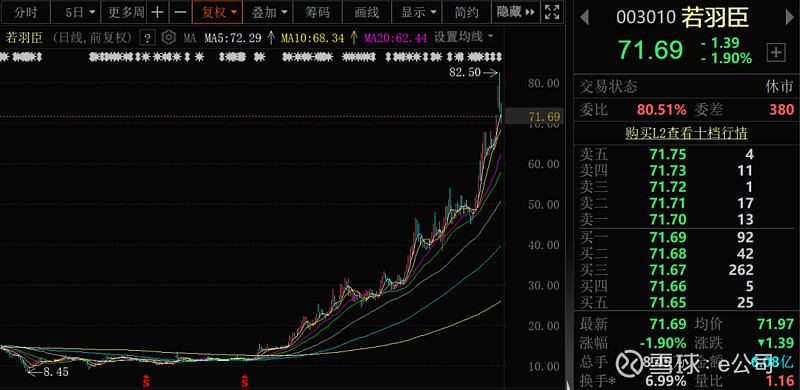Open the 叠加 overlay dropdown

268,12
